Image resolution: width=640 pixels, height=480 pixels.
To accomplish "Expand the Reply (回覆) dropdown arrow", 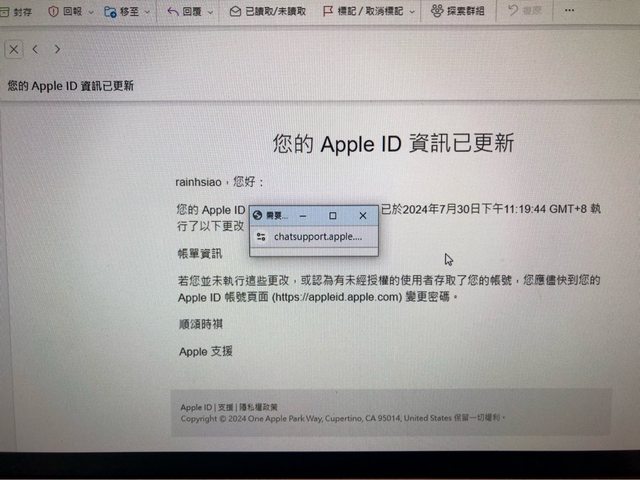I will tap(212, 12).
